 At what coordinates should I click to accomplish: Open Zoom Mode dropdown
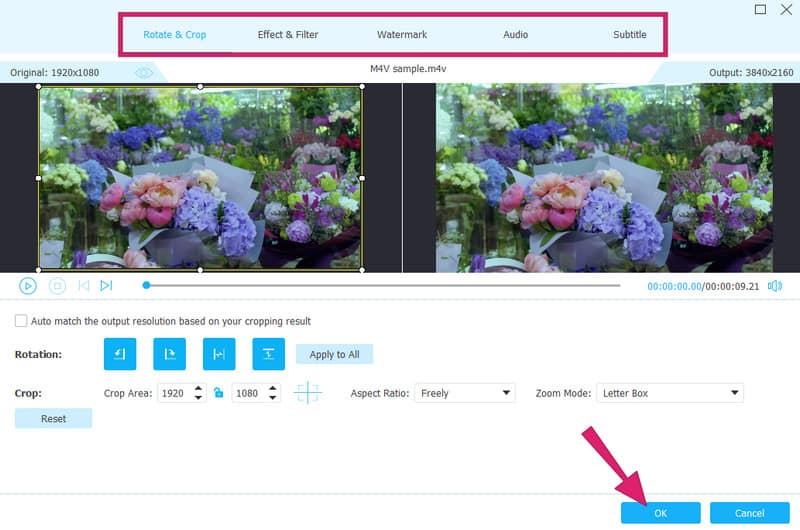coord(670,393)
